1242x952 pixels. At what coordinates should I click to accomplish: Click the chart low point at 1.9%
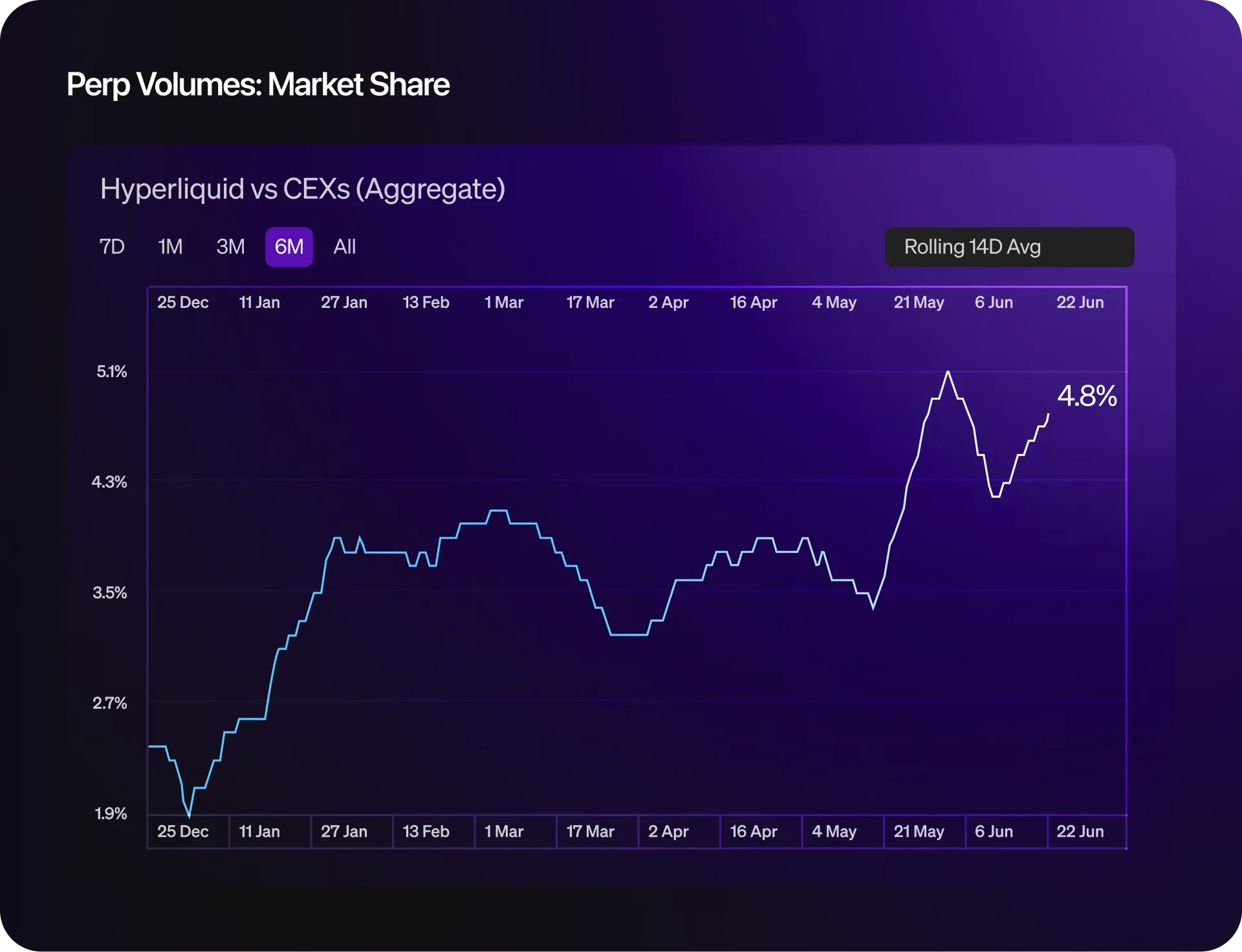point(189,815)
